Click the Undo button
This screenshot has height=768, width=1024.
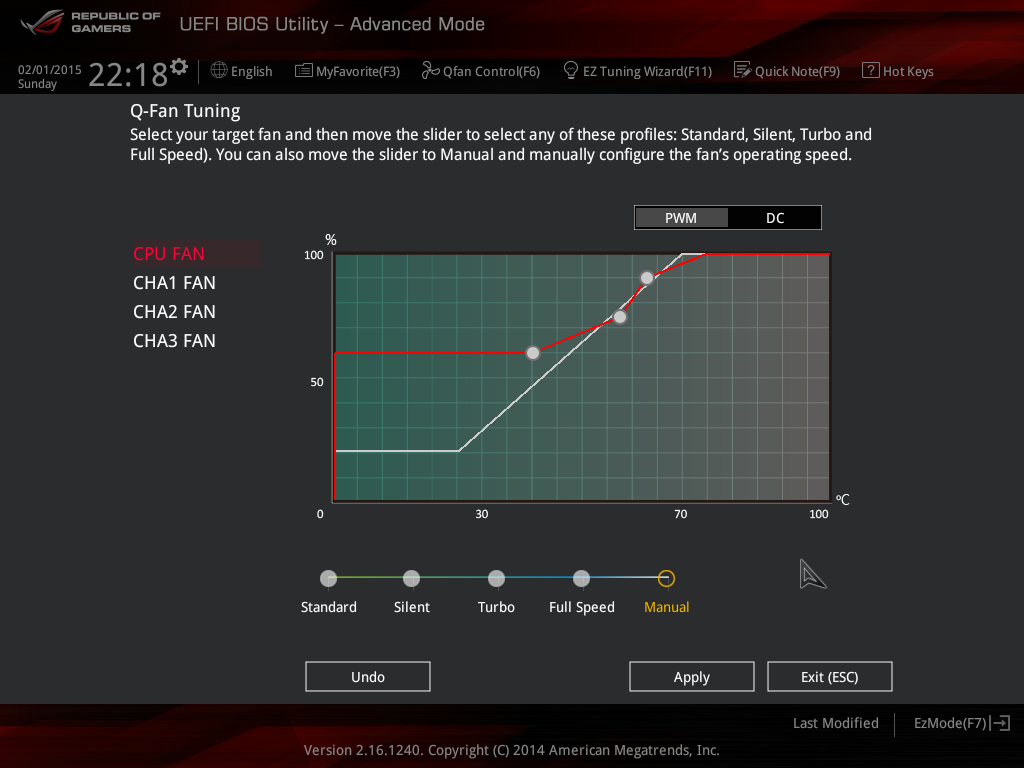tap(368, 677)
